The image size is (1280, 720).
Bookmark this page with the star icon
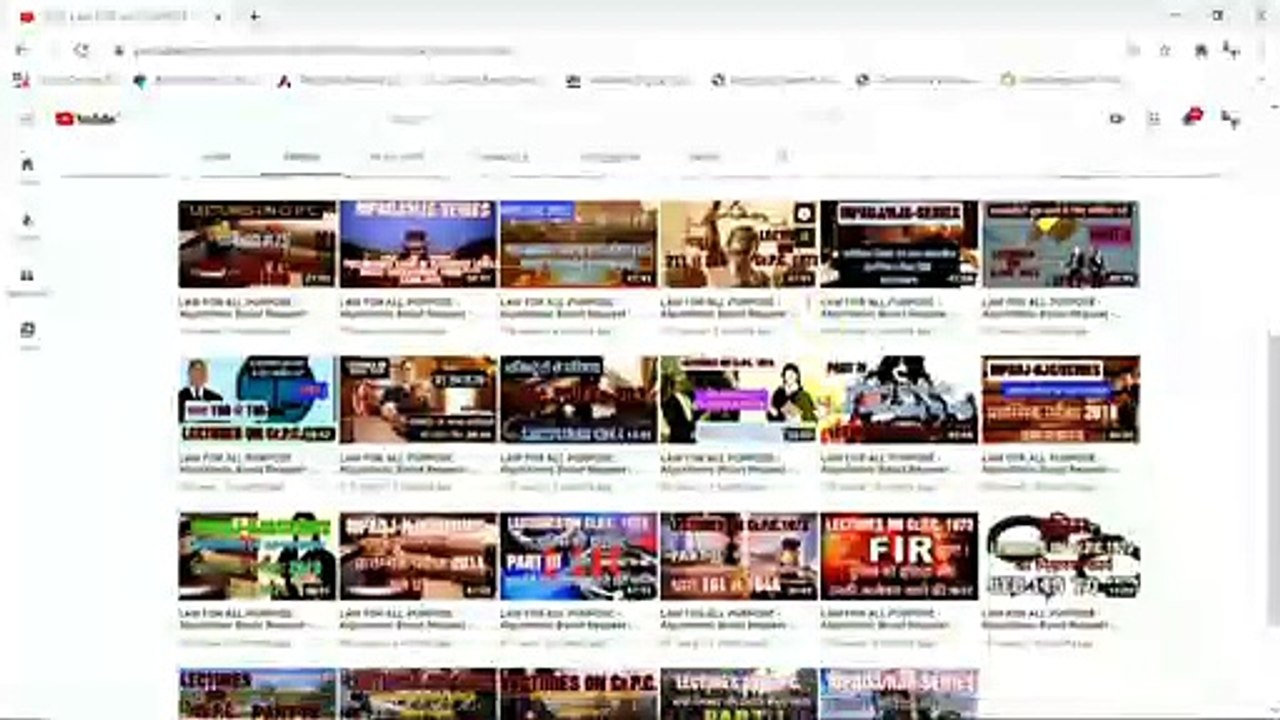1165,50
